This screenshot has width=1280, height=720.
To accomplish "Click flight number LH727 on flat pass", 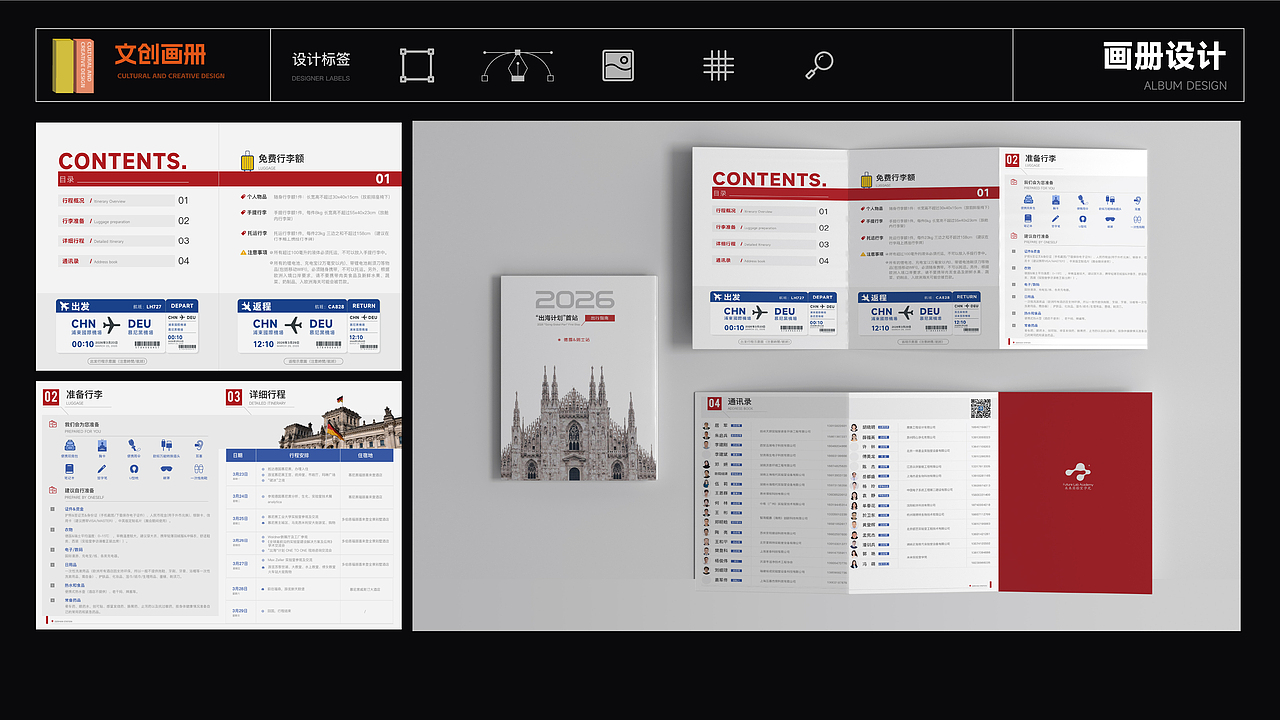I will (x=153, y=307).
